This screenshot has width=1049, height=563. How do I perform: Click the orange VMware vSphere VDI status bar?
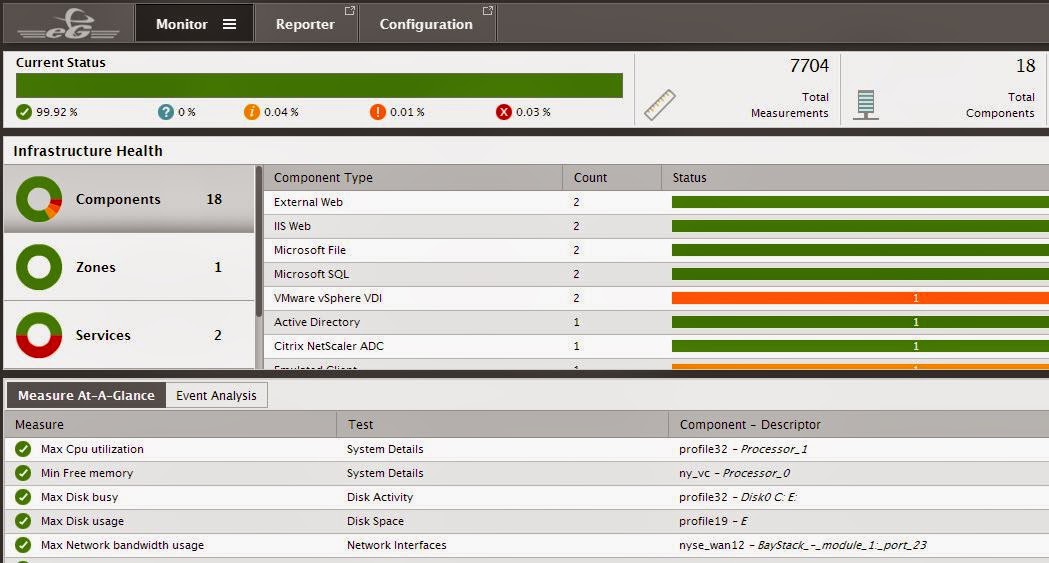pyautogui.click(x=860, y=298)
